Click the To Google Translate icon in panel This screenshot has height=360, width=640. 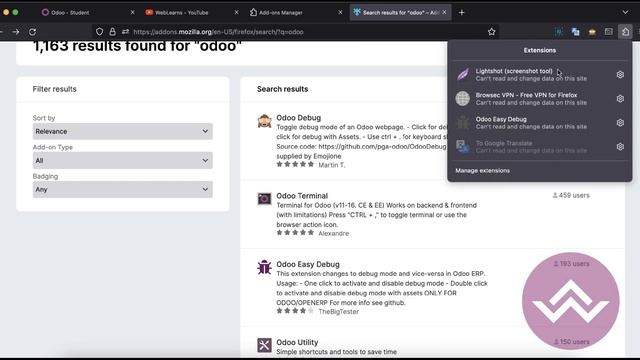click(x=463, y=147)
